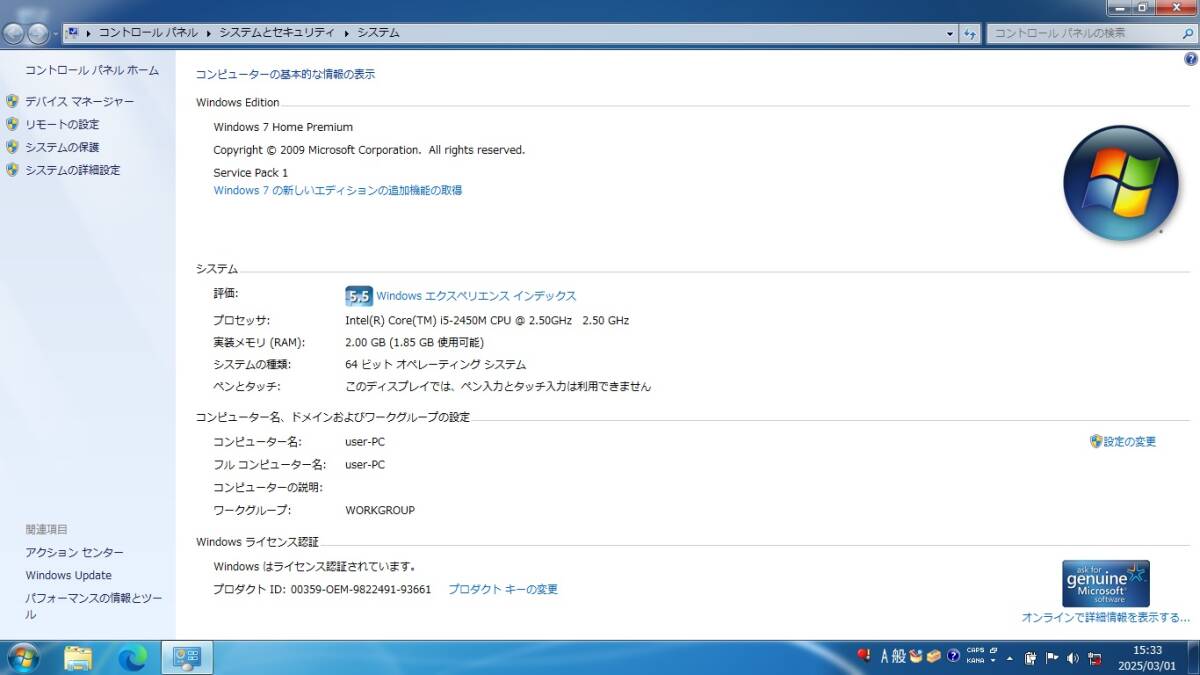
Task: Click the genuine Microsoft software badge
Action: click(x=1106, y=584)
